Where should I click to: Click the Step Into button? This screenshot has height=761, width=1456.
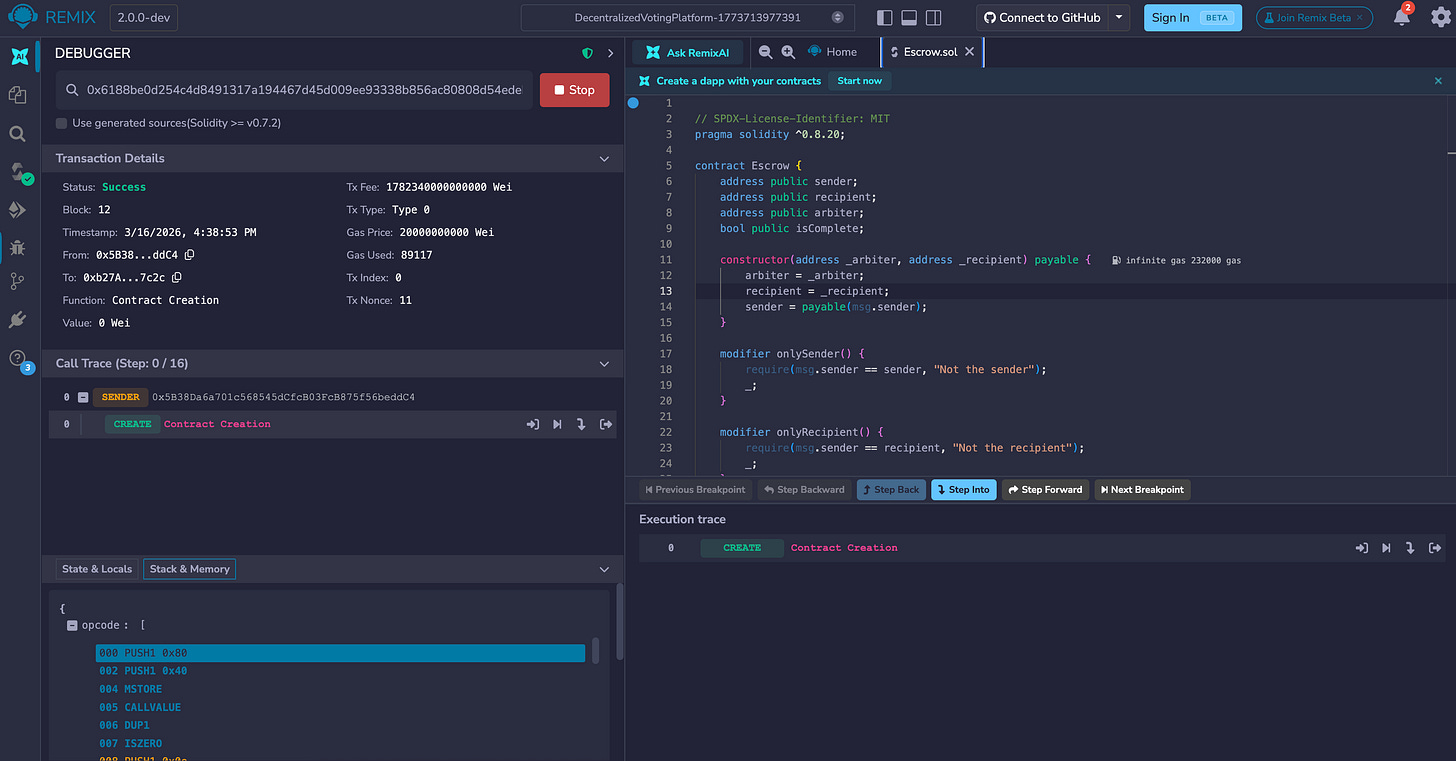pyautogui.click(x=963, y=490)
